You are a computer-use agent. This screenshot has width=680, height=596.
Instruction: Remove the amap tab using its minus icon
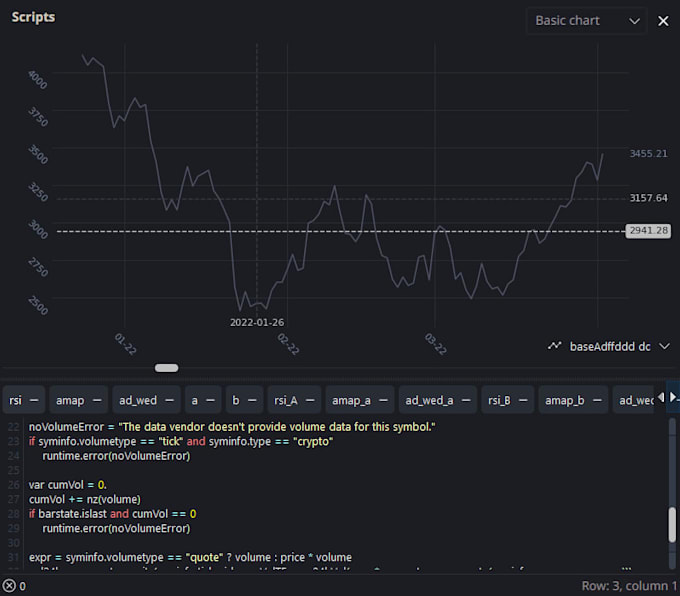pyautogui.click(x=97, y=400)
